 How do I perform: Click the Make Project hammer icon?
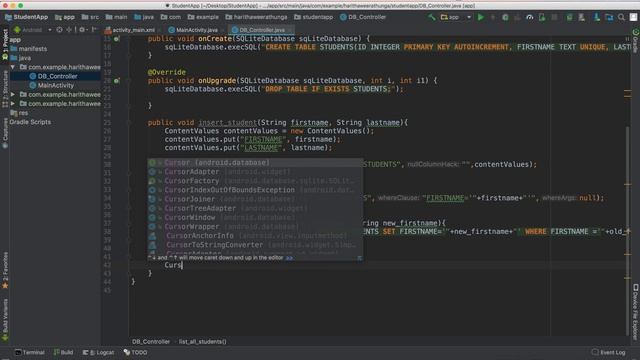(x=431, y=17)
